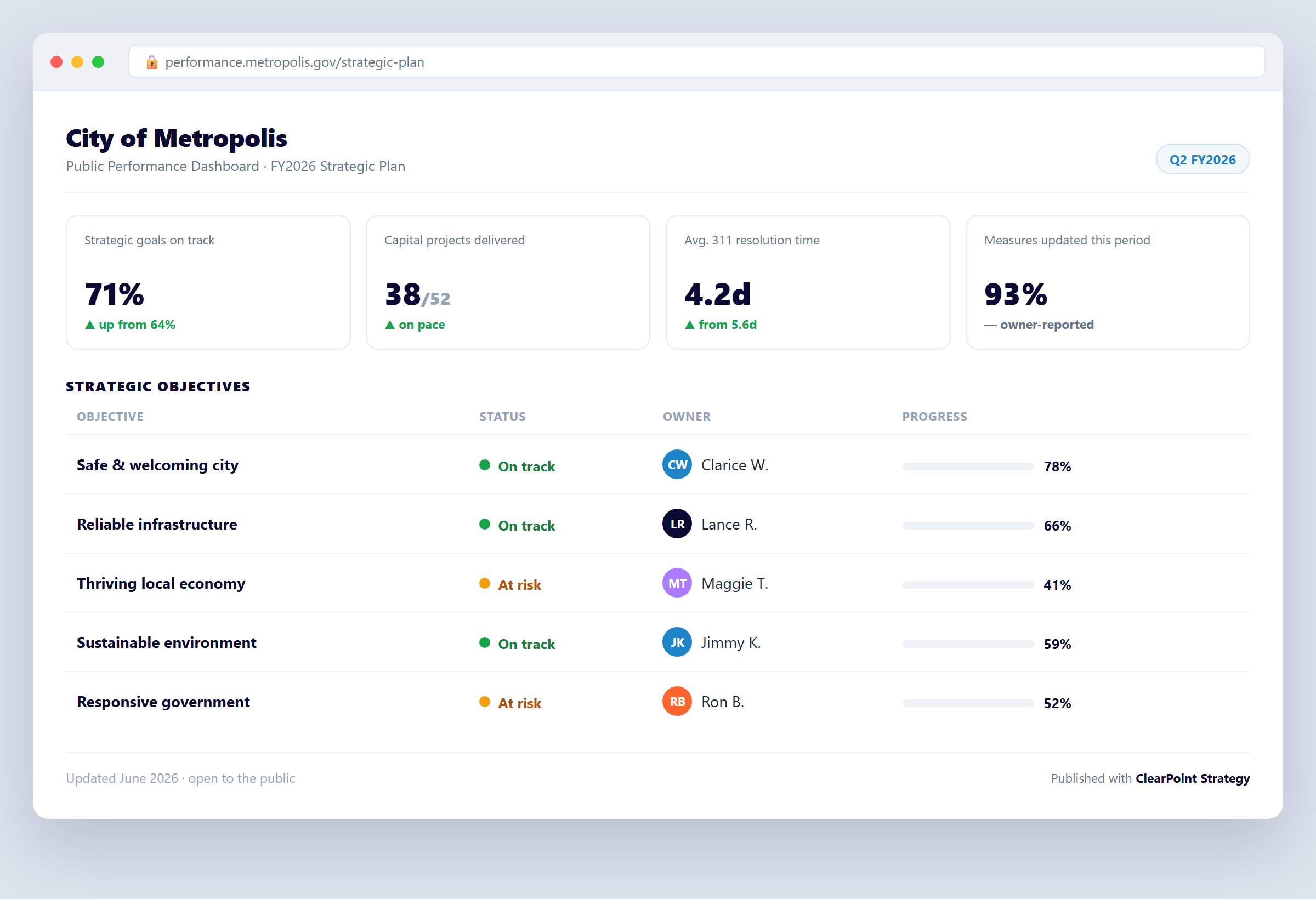Viewport: 1316px width, 899px height.
Task: Open the Responsive government objective
Action: coord(163,702)
